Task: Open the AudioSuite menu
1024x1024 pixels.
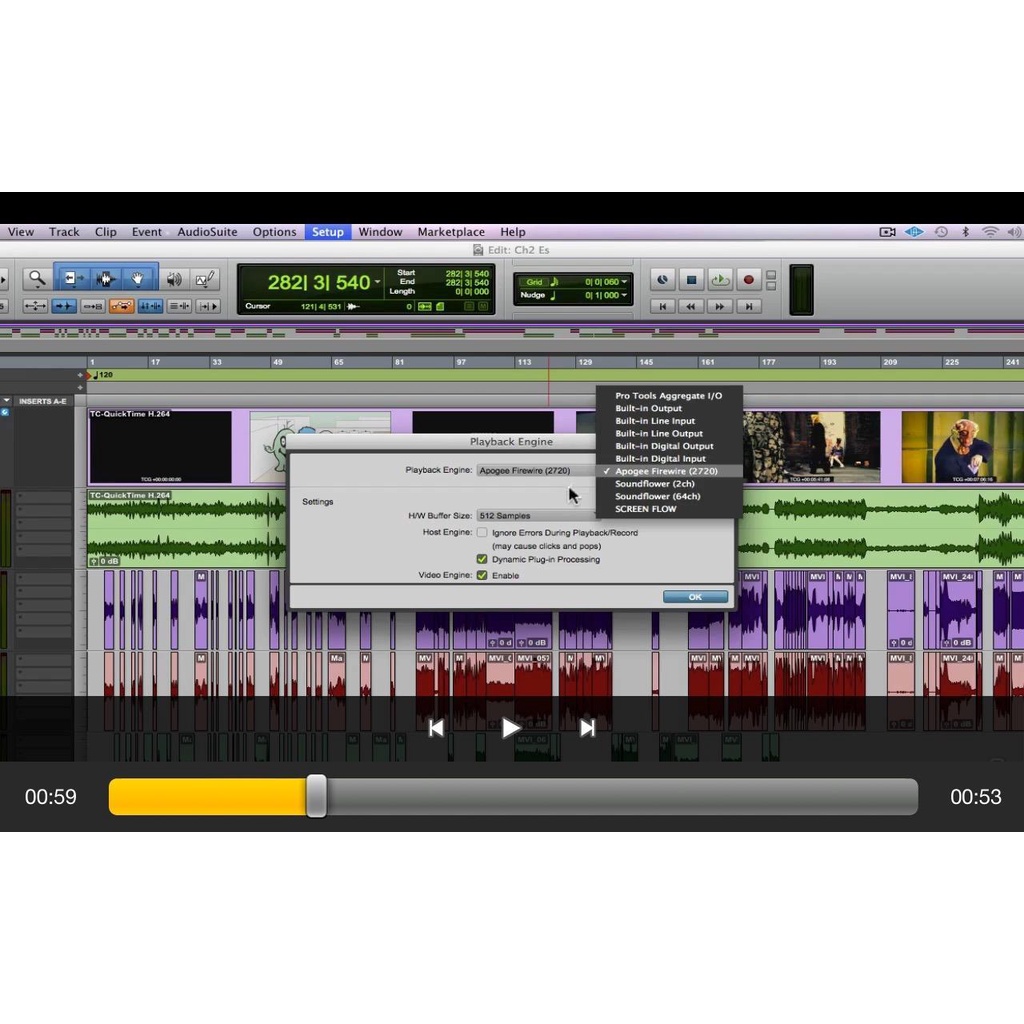Action: (x=207, y=232)
